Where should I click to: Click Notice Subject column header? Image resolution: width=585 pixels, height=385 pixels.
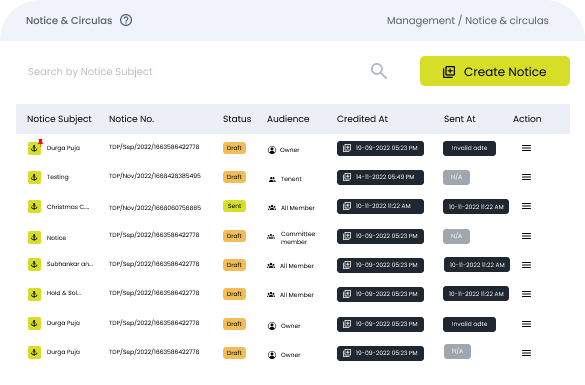(x=59, y=119)
